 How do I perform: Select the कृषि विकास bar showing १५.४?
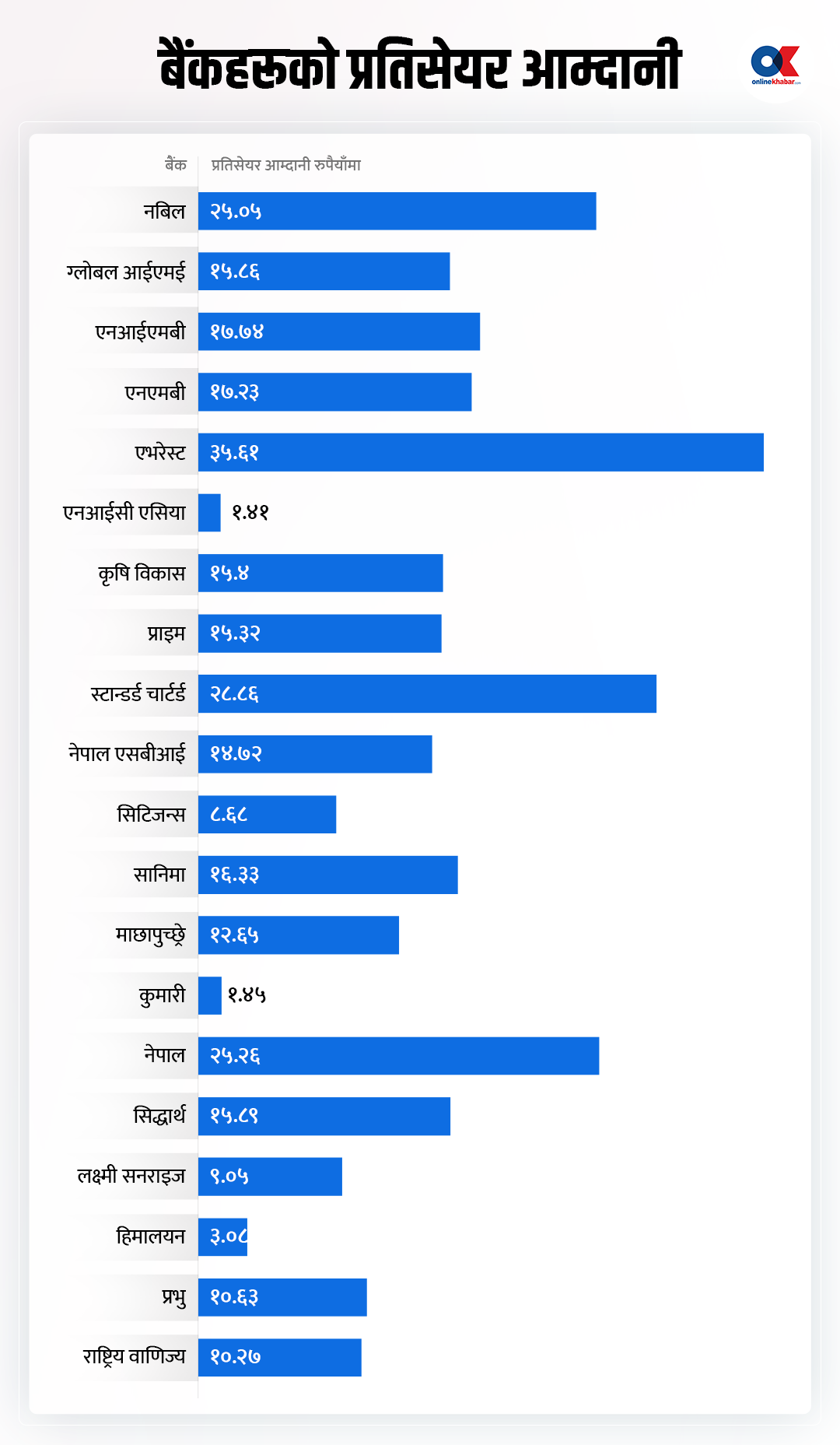(320, 573)
